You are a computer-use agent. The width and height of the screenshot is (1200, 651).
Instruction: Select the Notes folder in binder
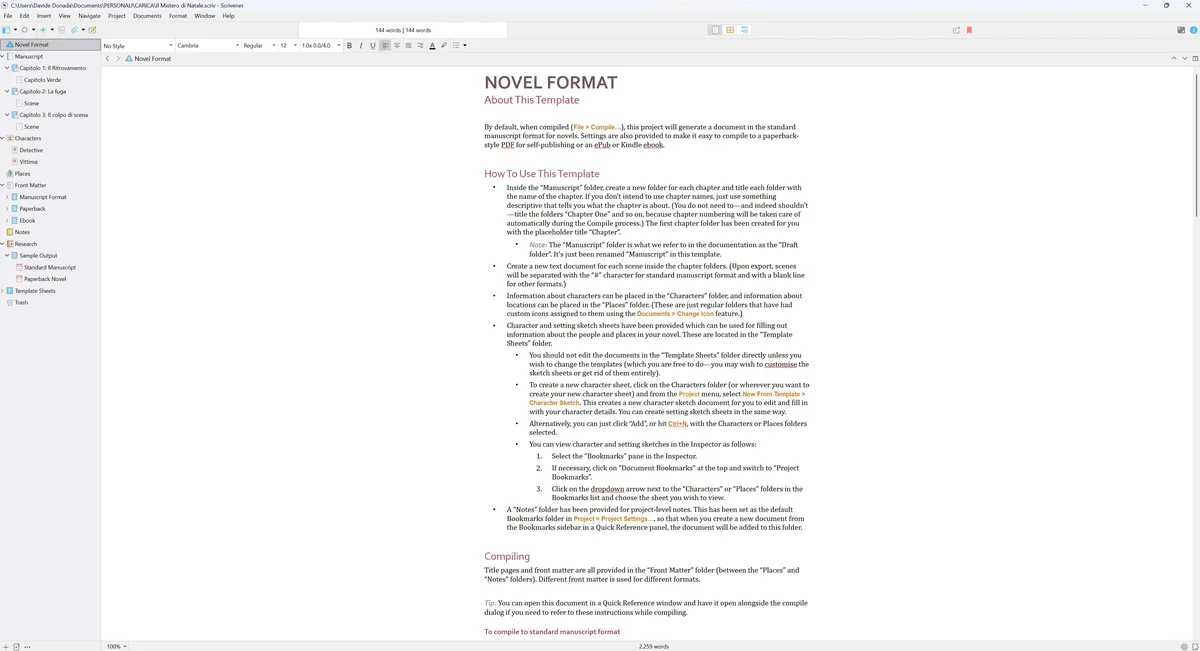(x=22, y=232)
